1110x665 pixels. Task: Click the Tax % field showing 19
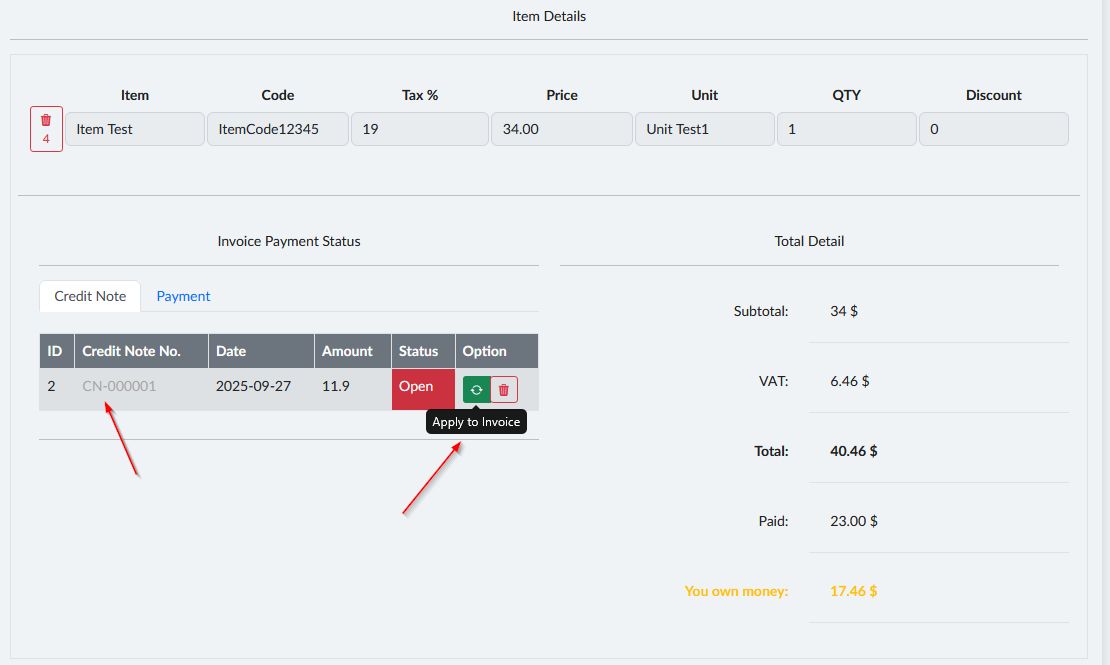(419, 129)
